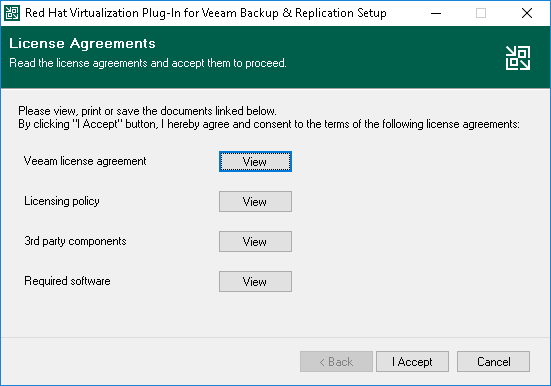Click the '3rd party components' label
Screen dimensions: 551x386
[75, 241]
